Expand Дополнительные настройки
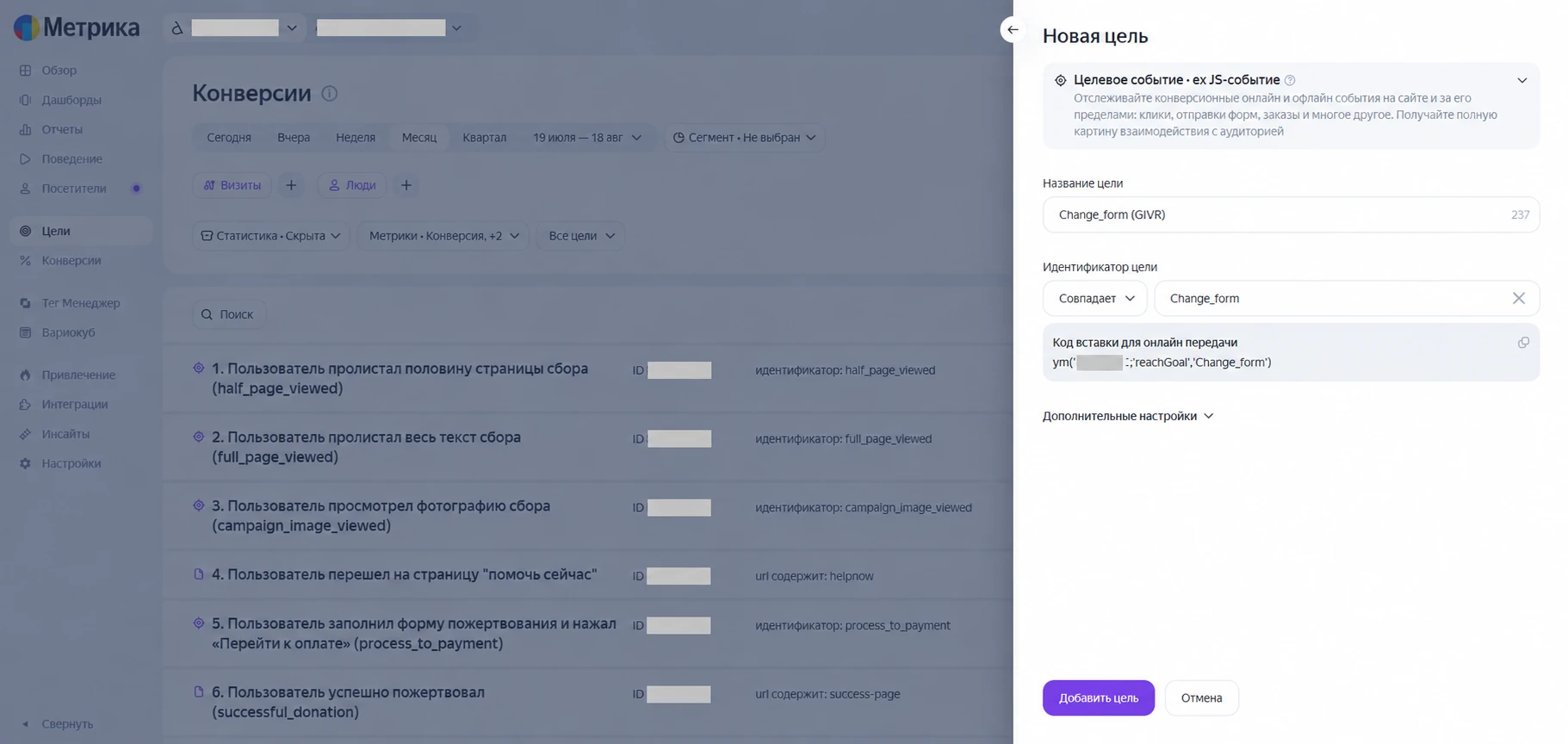 click(1128, 416)
